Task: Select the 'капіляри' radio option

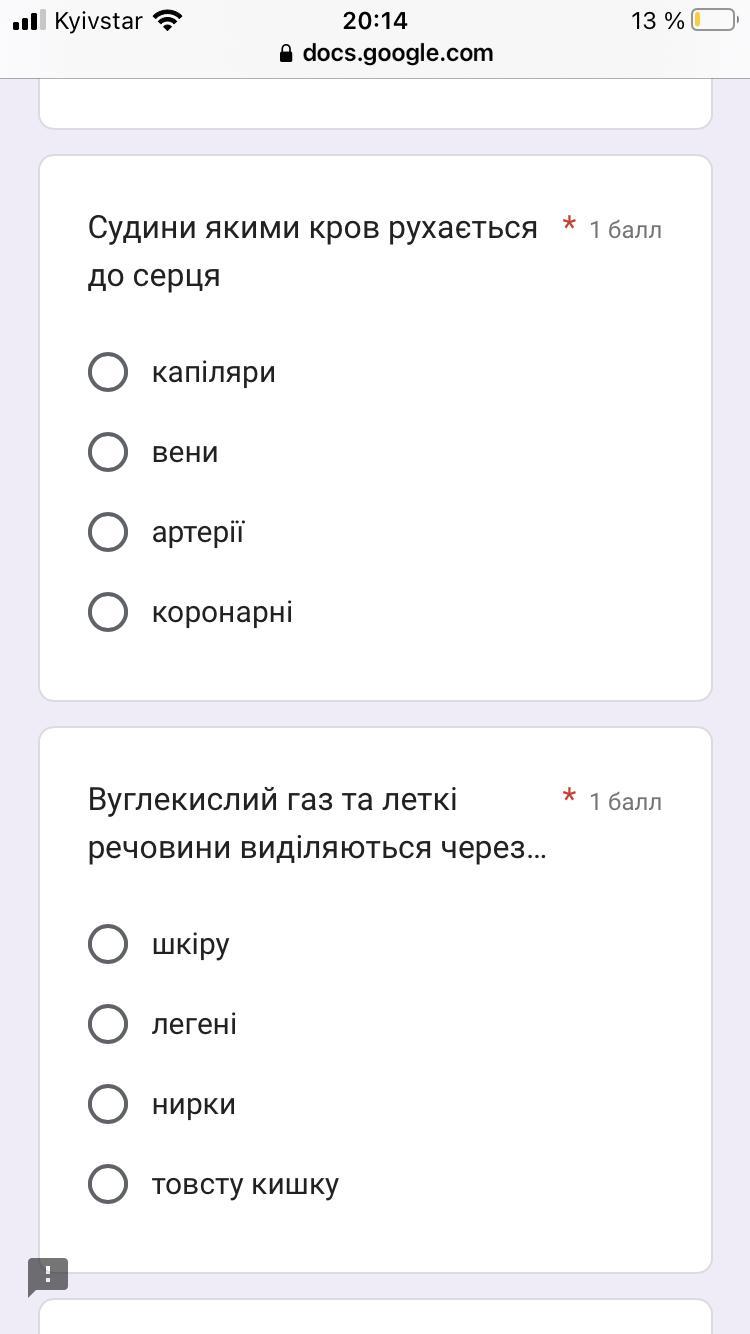Action: click(108, 372)
